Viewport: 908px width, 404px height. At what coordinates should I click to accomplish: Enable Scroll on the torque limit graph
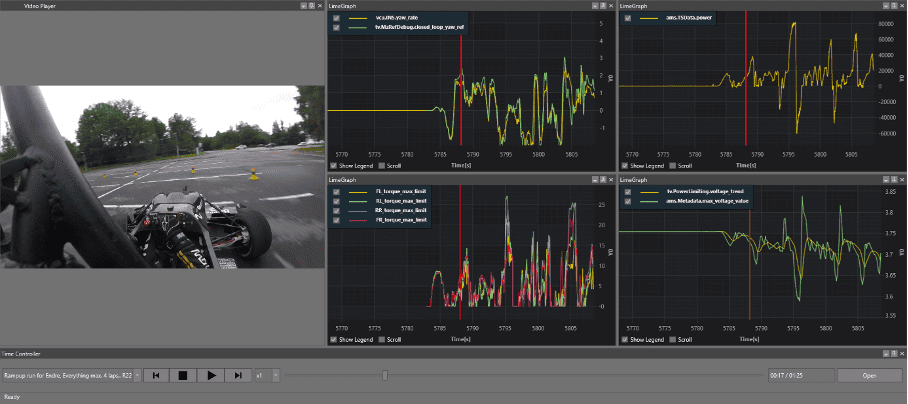[x=383, y=340]
